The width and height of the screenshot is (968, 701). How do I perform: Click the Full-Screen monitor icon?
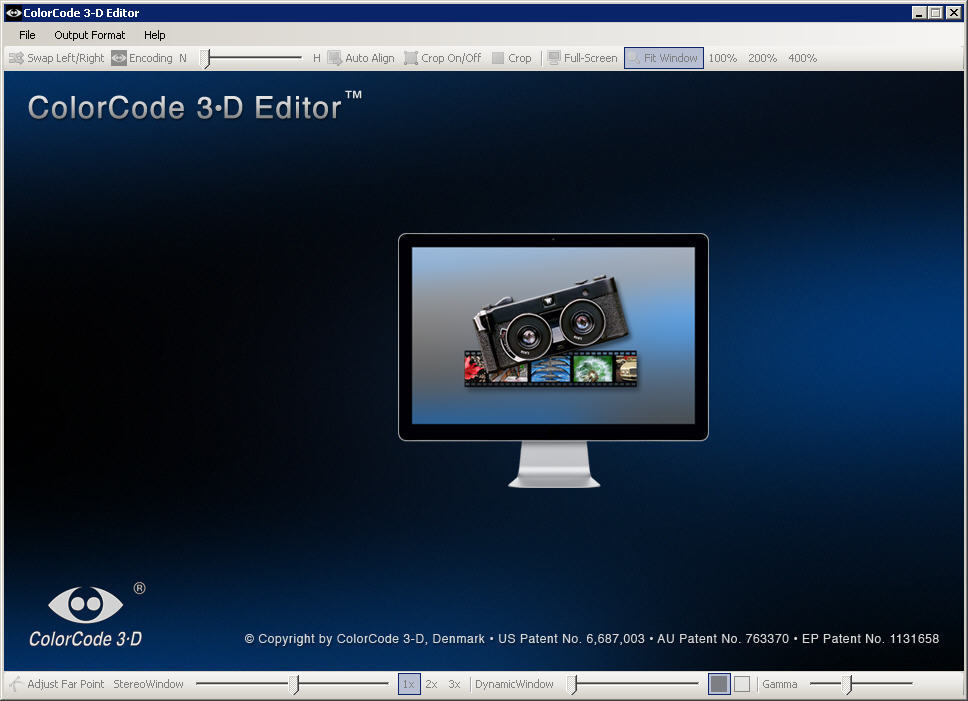click(x=554, y=58)
